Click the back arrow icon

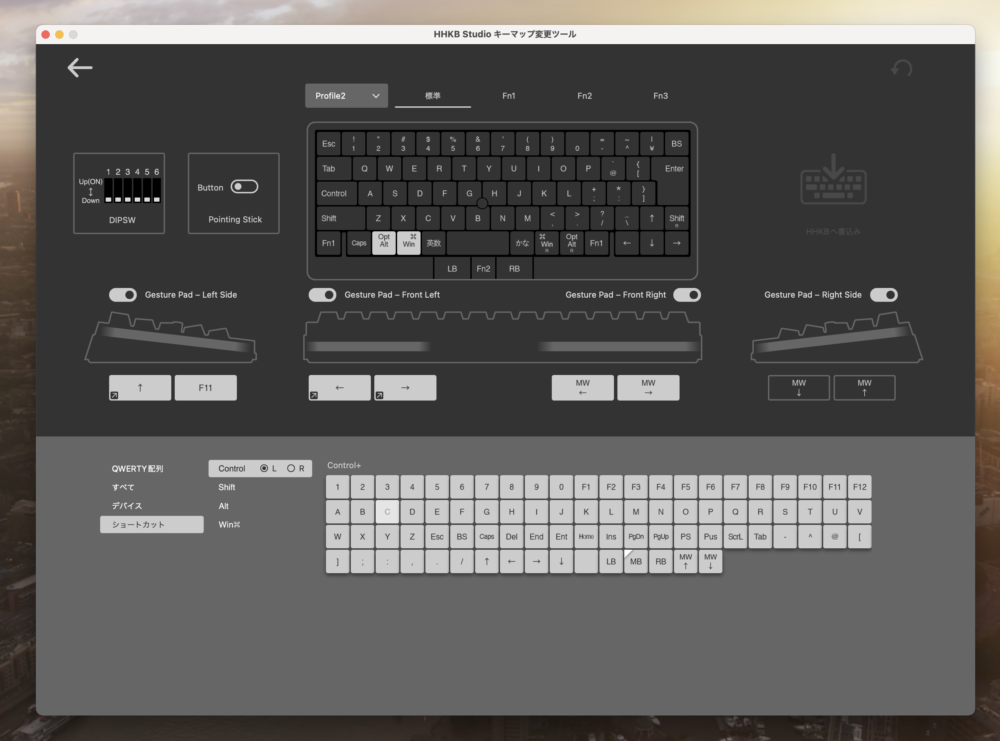[x=80, y=68]
